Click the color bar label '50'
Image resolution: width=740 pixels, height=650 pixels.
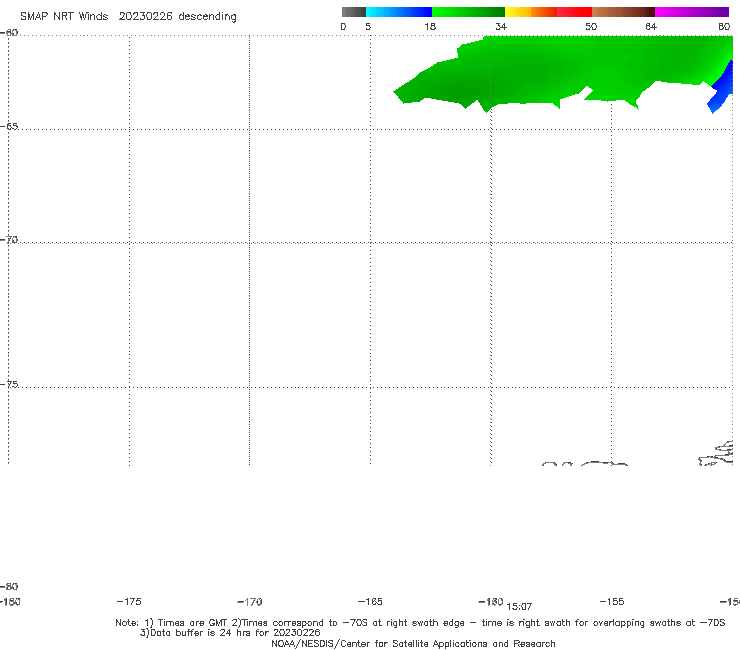point(591,26)
